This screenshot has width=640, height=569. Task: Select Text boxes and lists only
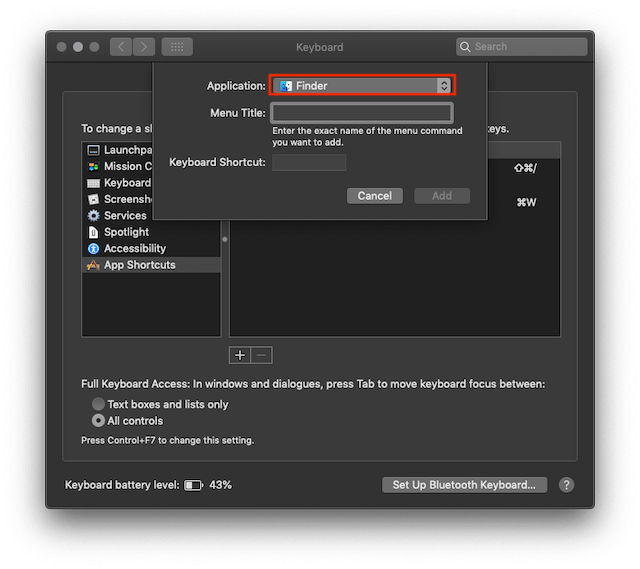point(98,404)
